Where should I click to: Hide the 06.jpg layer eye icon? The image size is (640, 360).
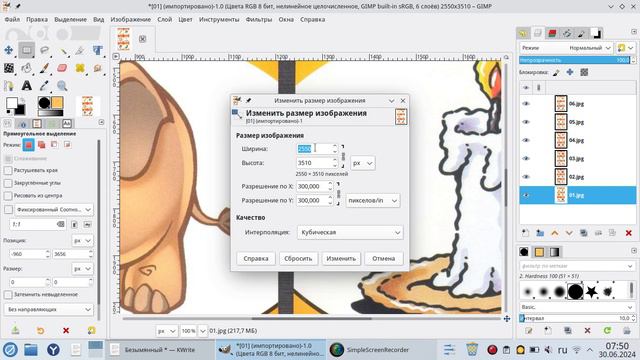(526, 104)
